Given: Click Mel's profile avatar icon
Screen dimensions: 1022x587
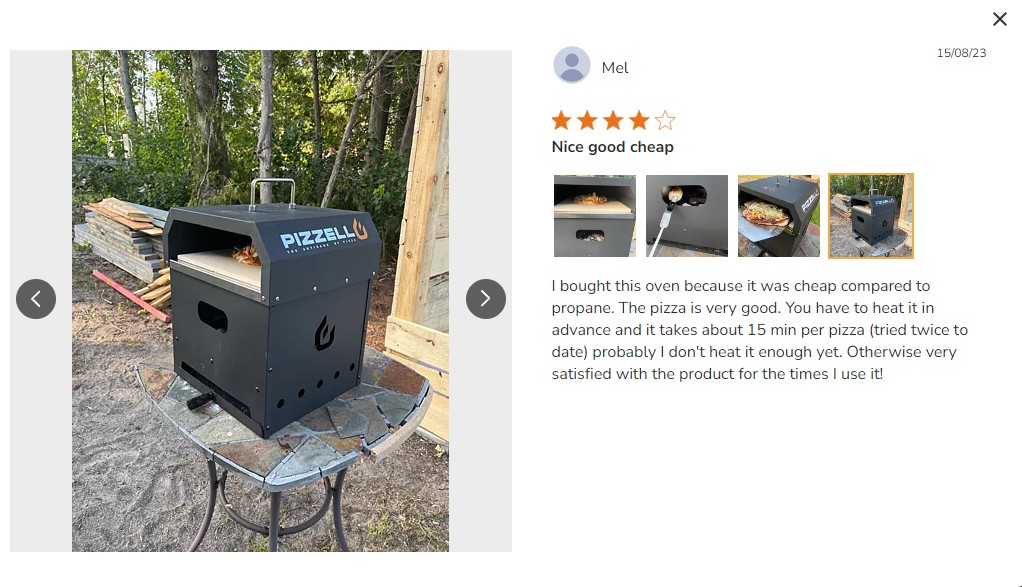Looking at the screenshot, I should 572,65.
